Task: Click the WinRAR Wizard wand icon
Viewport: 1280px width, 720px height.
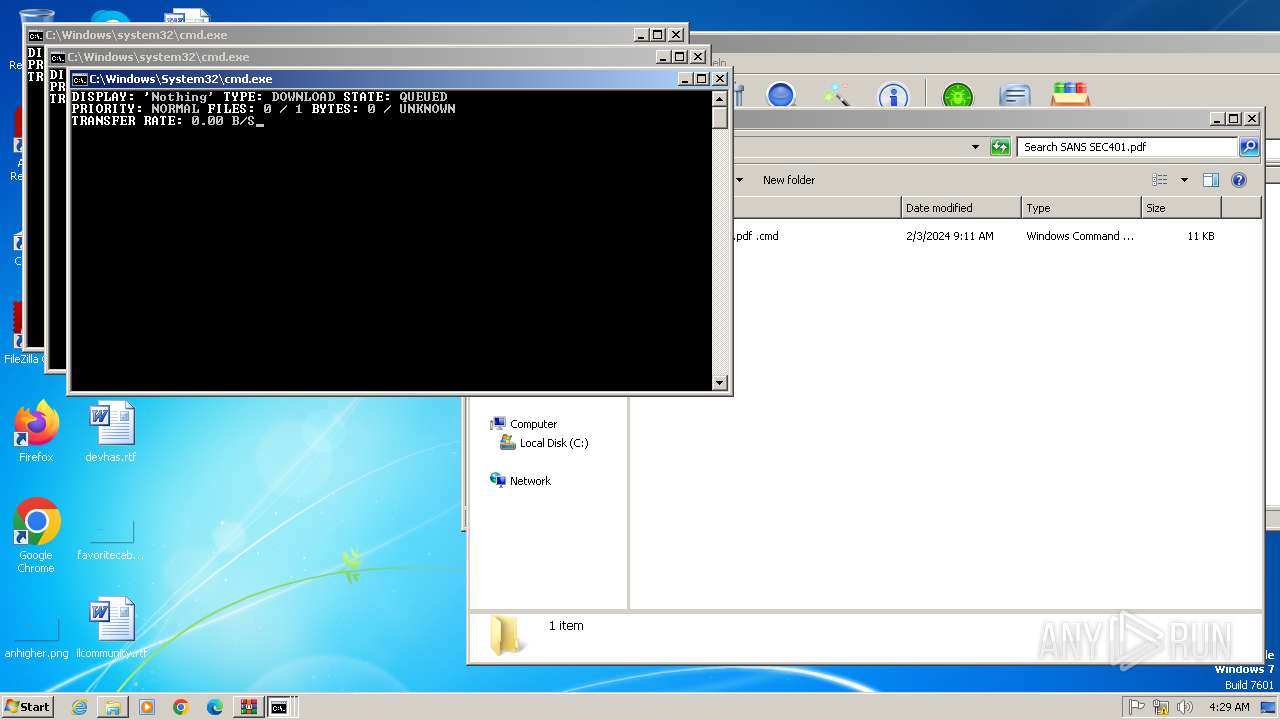Action: (836, 95)
